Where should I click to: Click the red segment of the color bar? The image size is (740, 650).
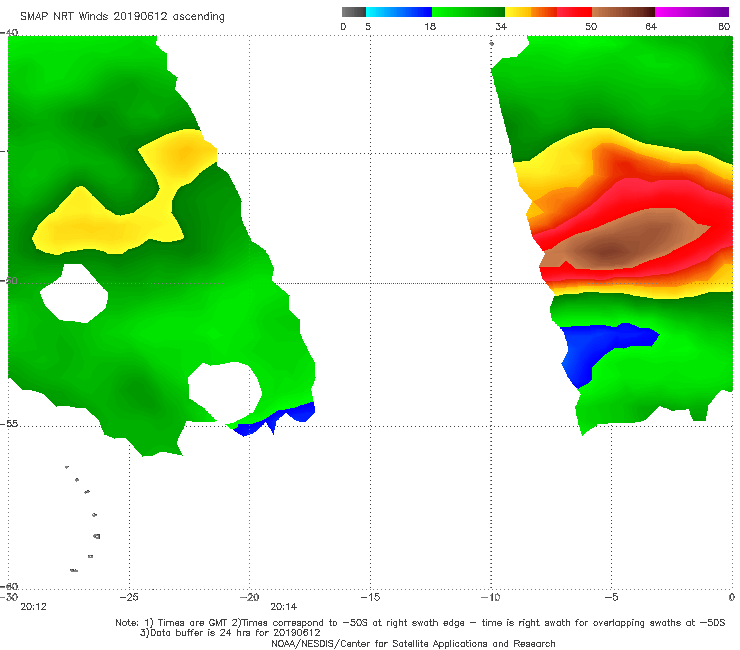pos(574,12)
